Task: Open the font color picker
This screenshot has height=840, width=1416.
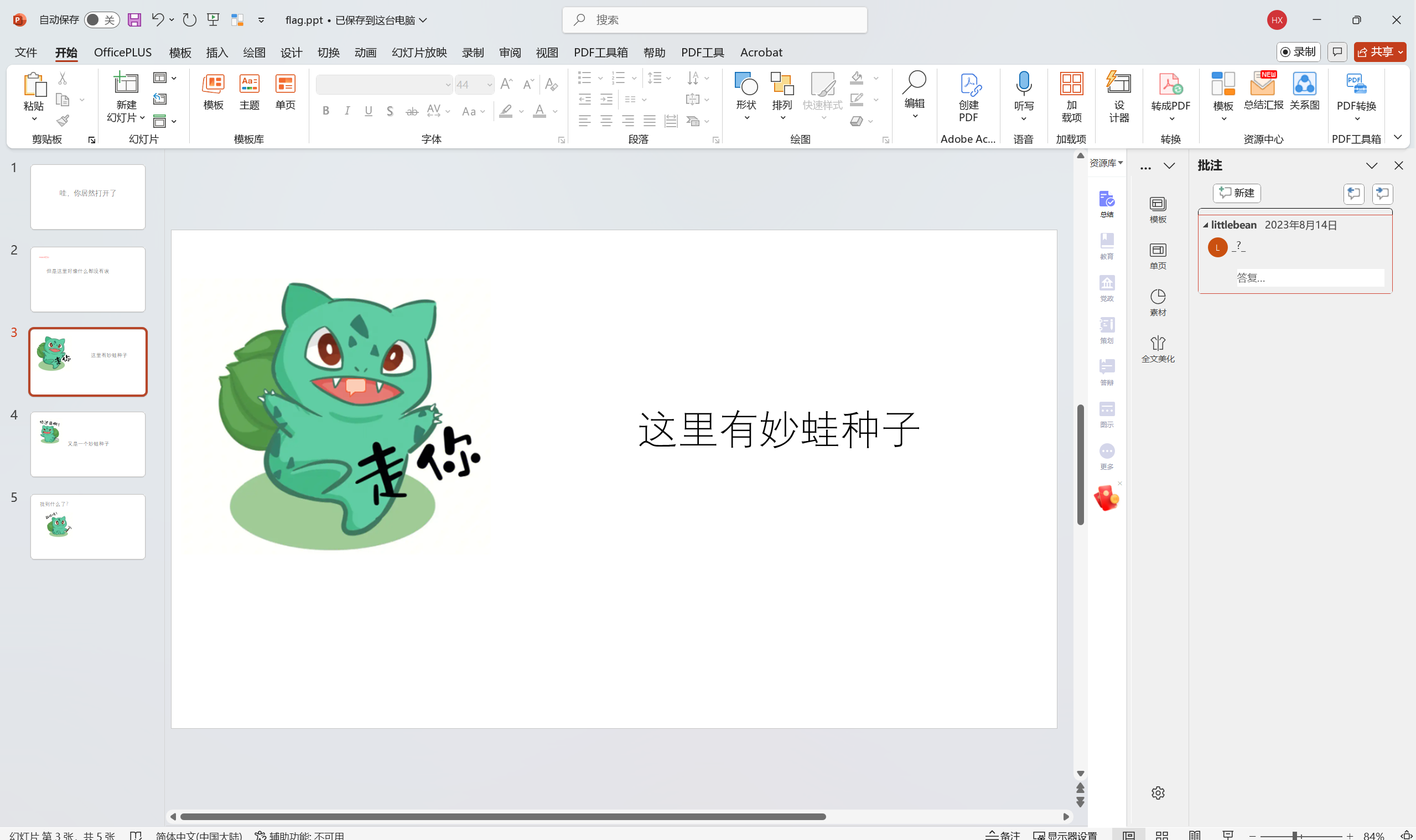Action: (539, 111)
